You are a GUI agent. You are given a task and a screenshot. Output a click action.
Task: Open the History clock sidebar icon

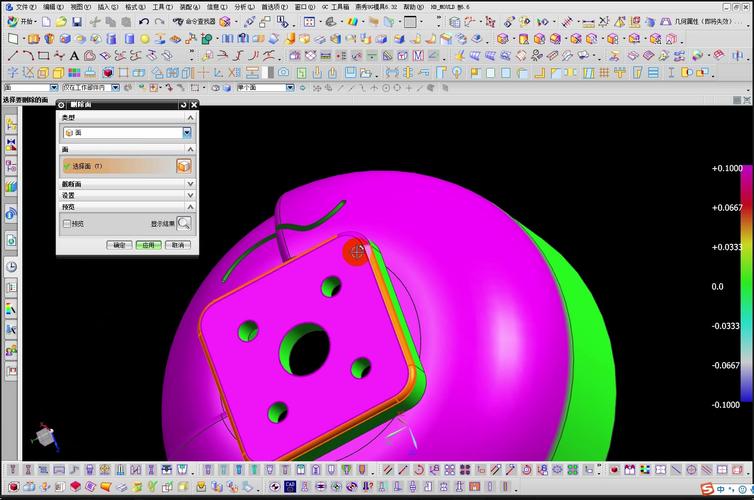[x=11, y=266]
